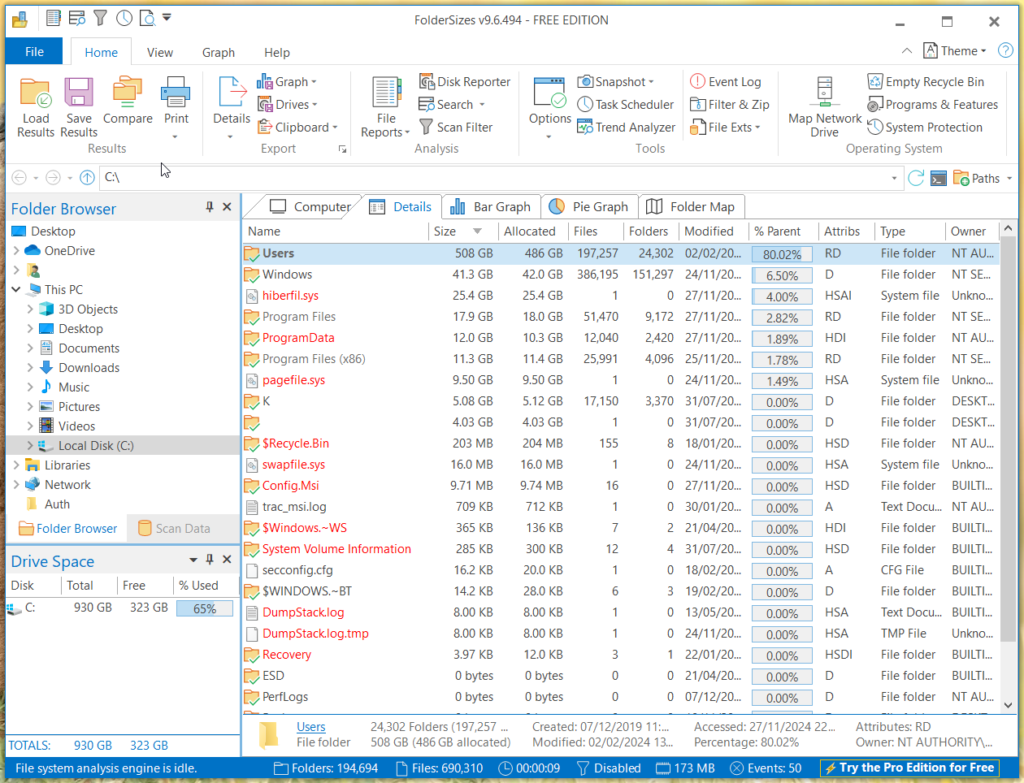Open the Graph export dropdown
This screenshot has height=783, width=1024.
(287, 82)
